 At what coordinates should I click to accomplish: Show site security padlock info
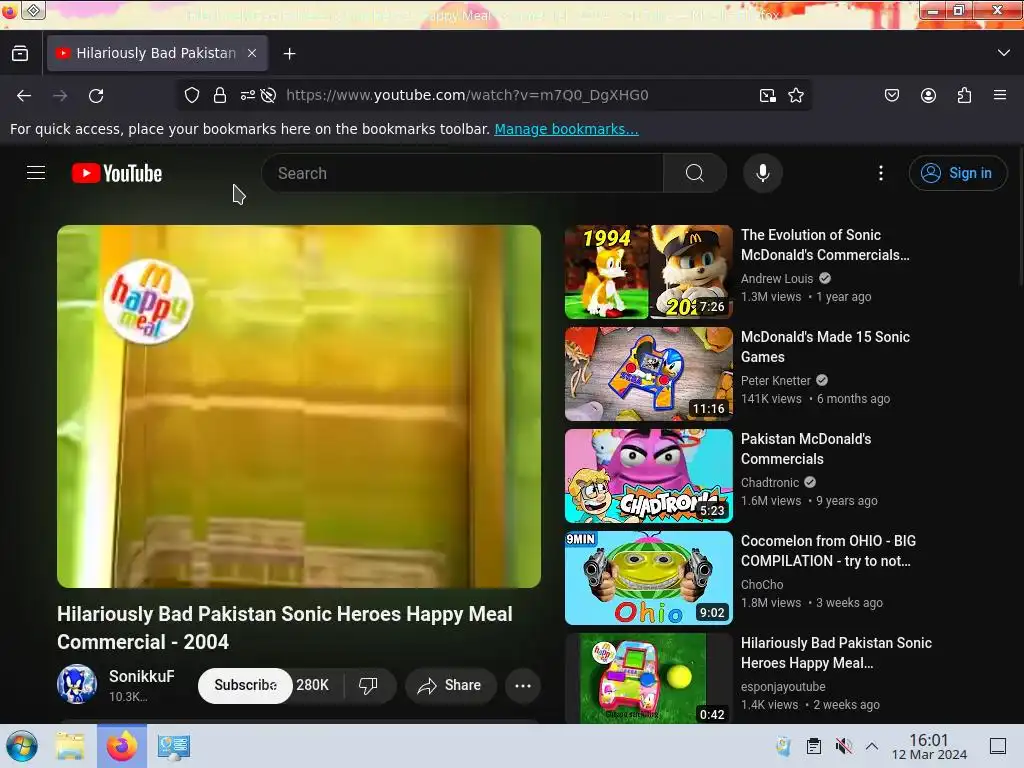pyautogui.click(x=220, y=95)
